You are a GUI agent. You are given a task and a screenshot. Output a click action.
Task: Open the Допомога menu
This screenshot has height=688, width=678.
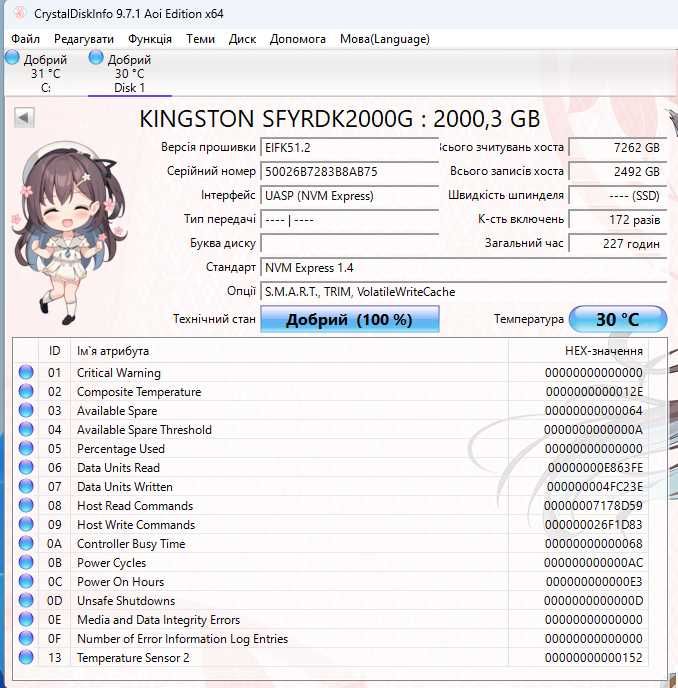coord(298,39)
